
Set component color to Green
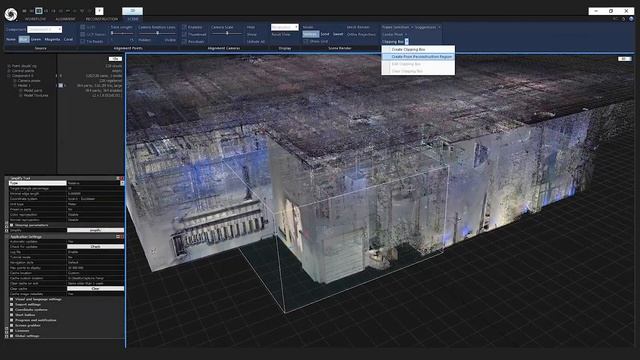36,40
